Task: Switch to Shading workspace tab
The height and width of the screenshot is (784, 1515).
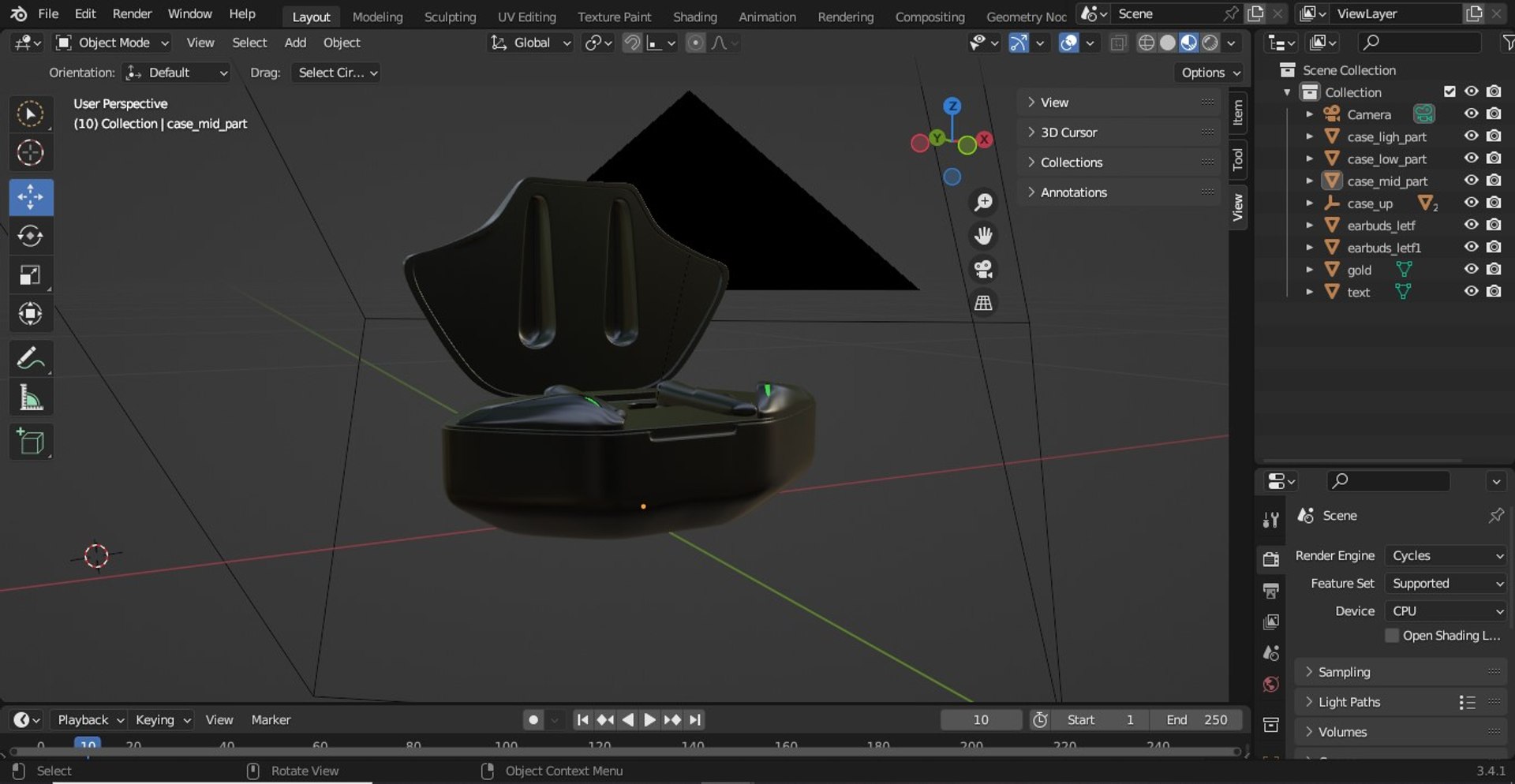Action: click(x=694, y=17)
